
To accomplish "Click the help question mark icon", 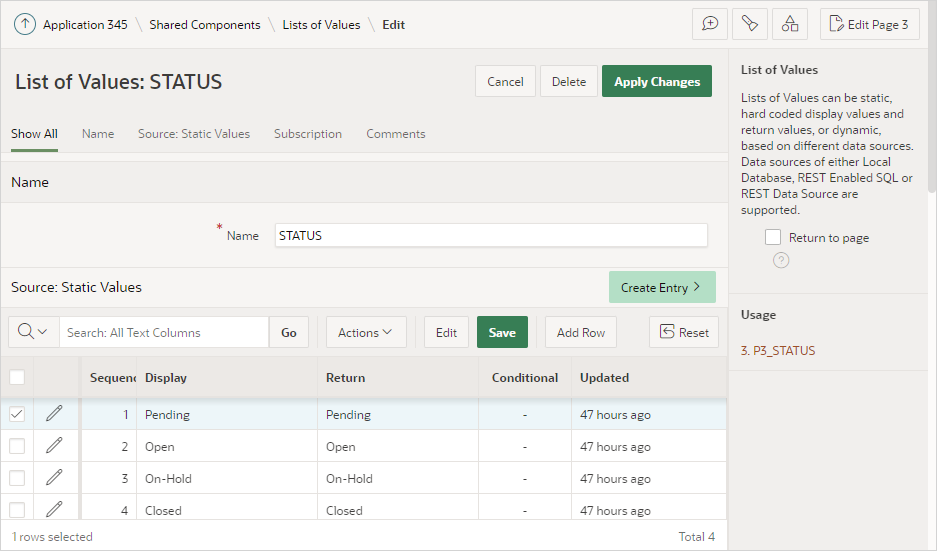I will (x=781, y=260).
